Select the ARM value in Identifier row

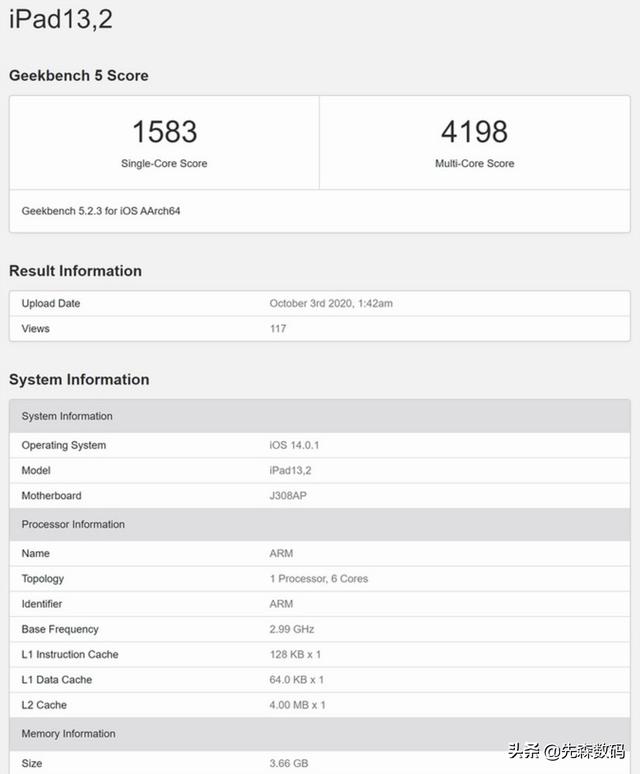(281, 604)
